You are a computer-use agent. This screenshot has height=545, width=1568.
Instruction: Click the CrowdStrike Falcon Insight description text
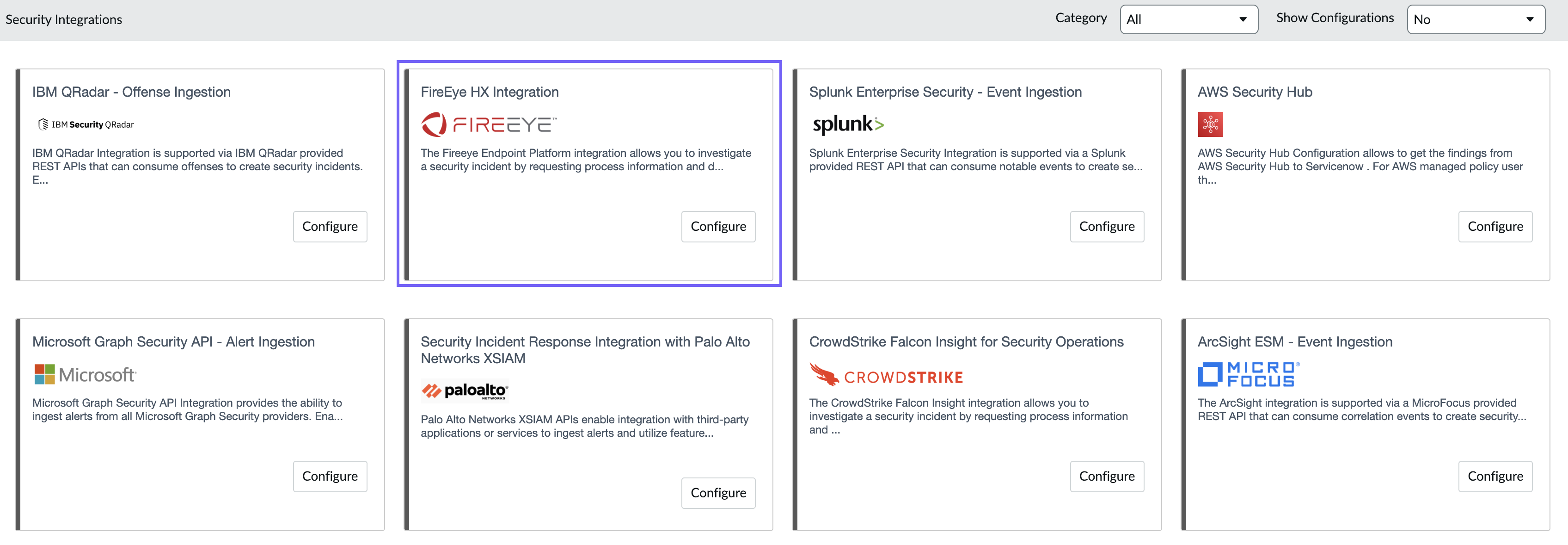coord(968,416)
